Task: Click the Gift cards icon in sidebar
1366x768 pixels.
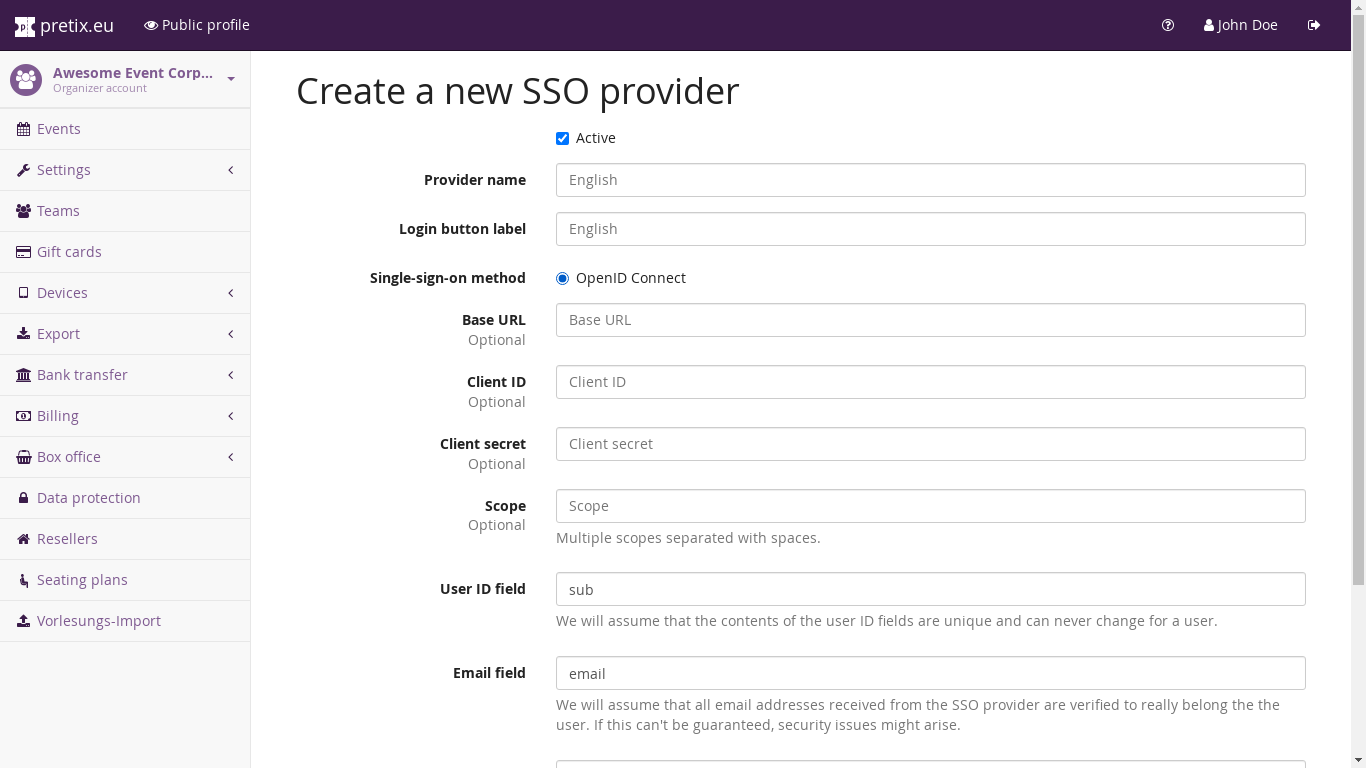Action: click(x=23, y=252)
